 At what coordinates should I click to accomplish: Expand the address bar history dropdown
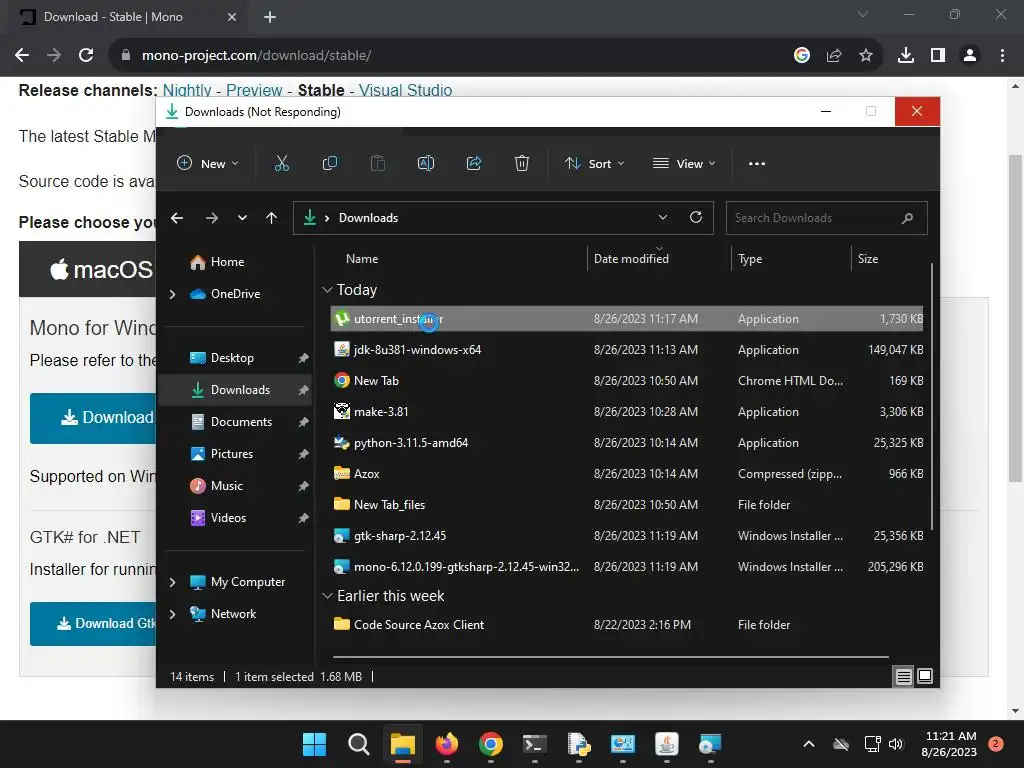tap(663, 217)
